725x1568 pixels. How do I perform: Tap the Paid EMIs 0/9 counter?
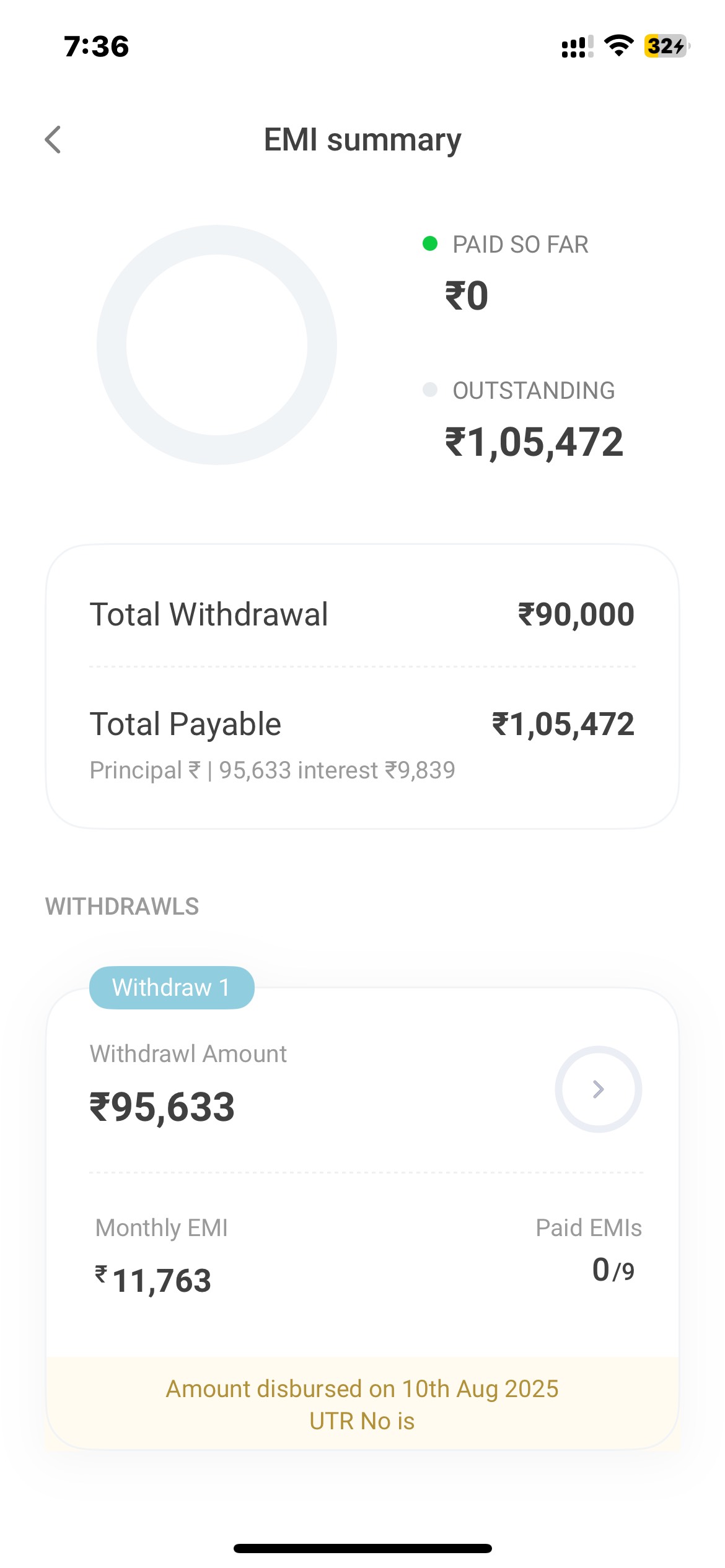click(x=613, y=1271)
